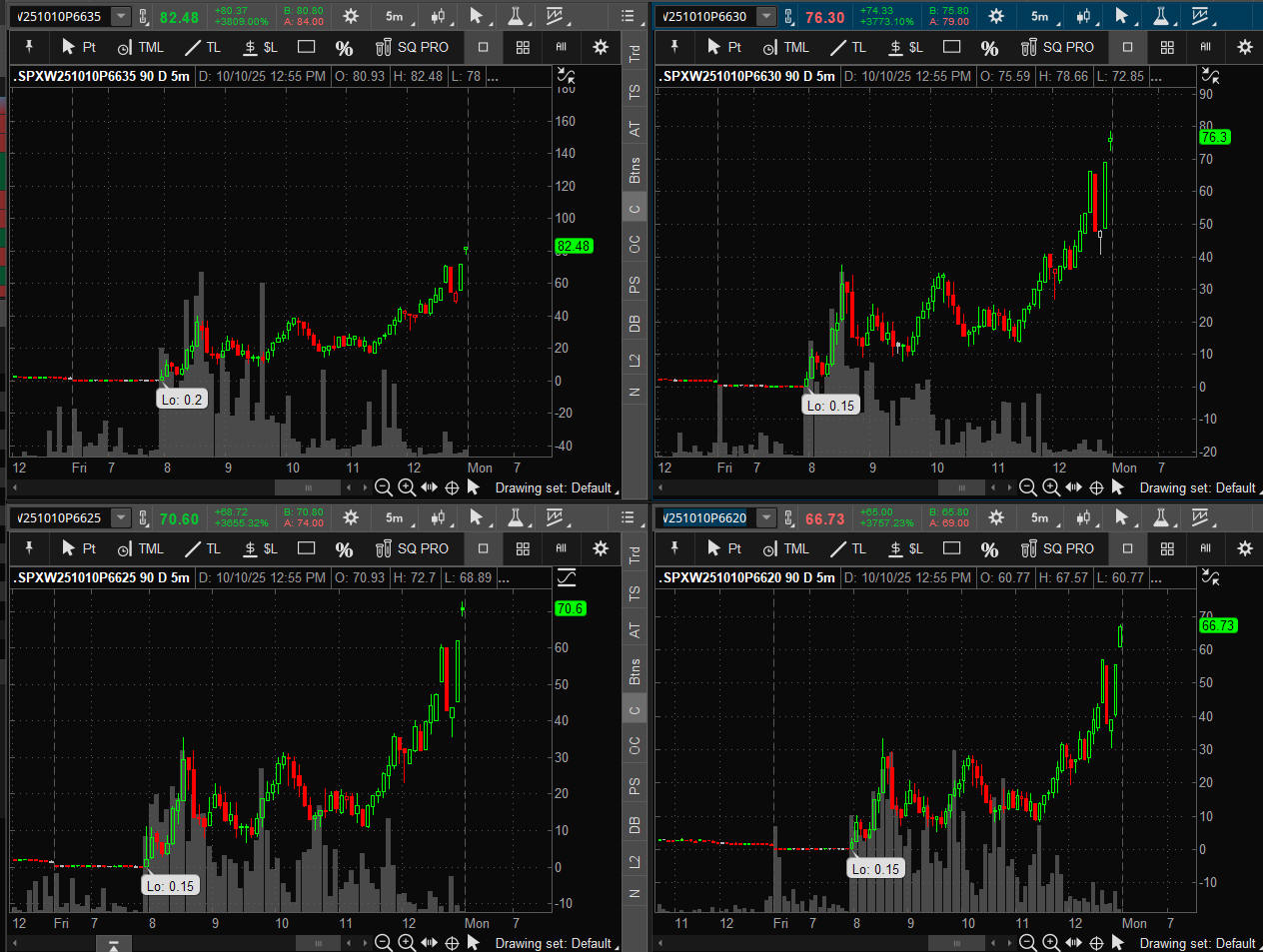
Task: Expand symbol dropdown next to V251010P6635
Action: [x=121, y=16]
